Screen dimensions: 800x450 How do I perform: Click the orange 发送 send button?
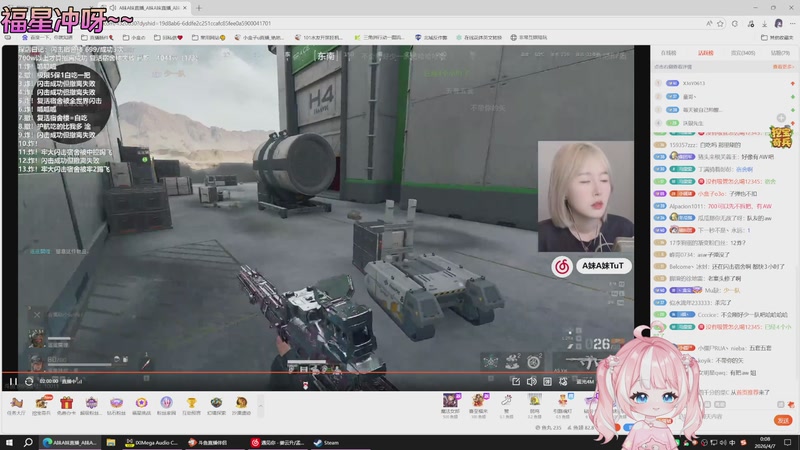(x=783, y=420)
